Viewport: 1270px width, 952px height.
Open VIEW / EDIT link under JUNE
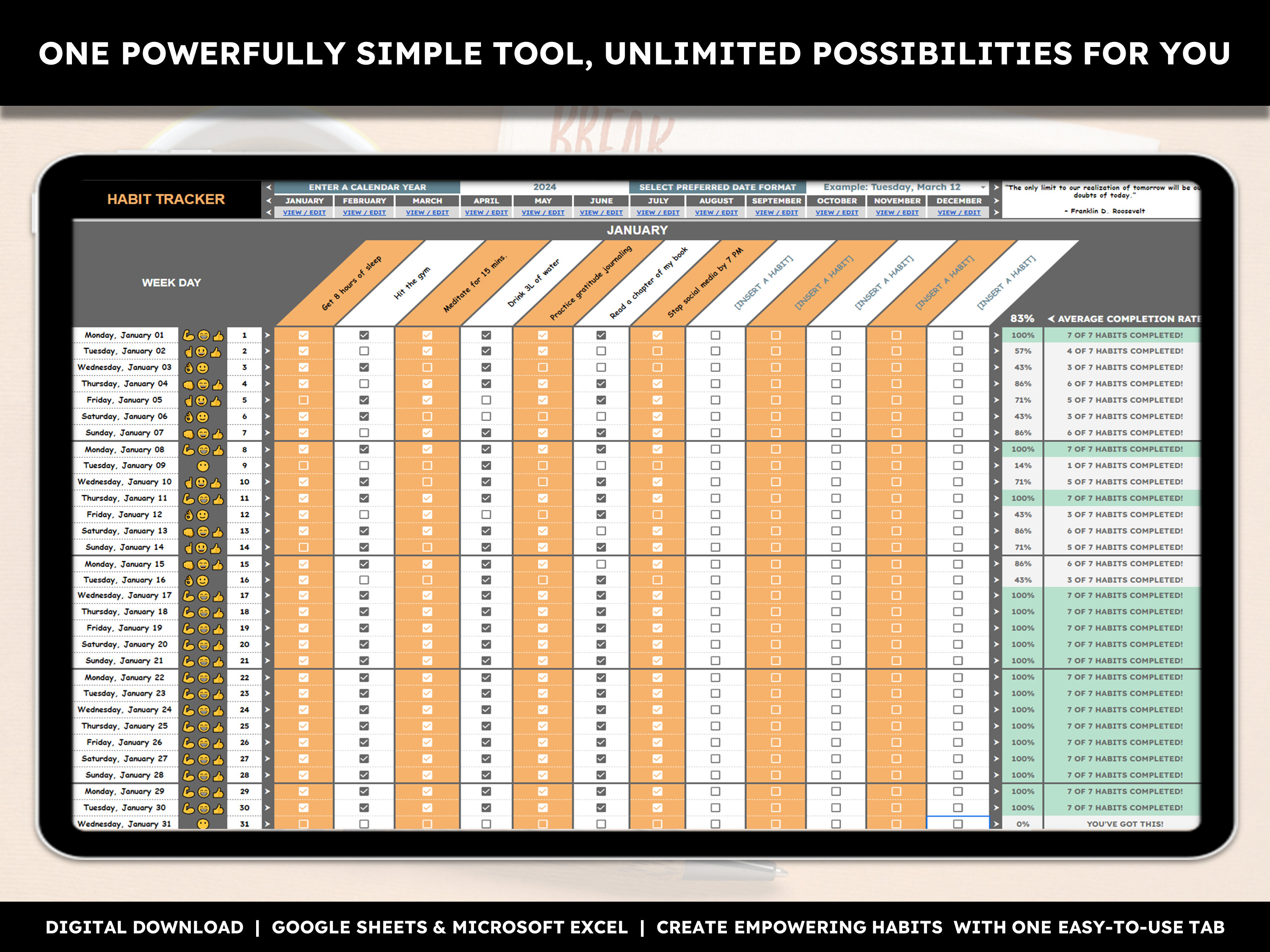click(x=601, y=212)
